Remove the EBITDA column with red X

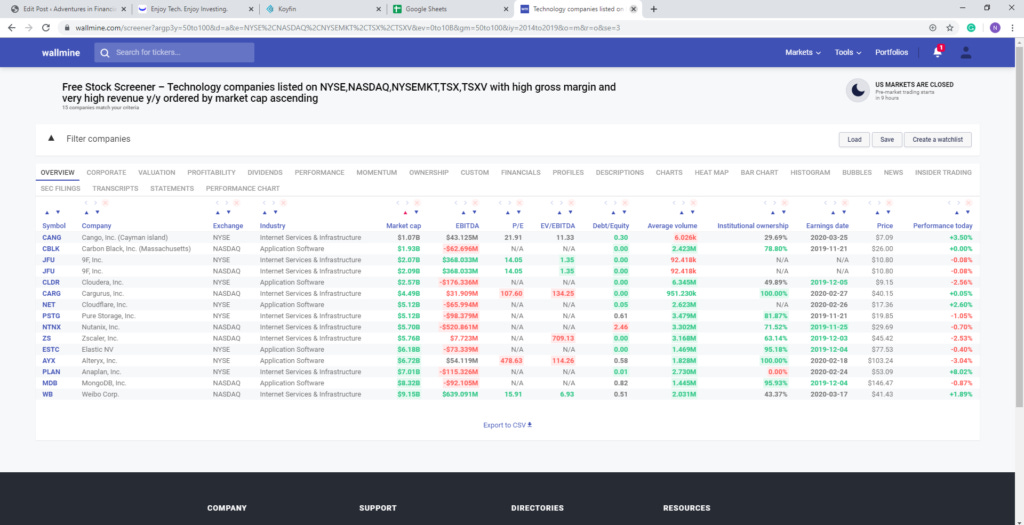point(475,202)
